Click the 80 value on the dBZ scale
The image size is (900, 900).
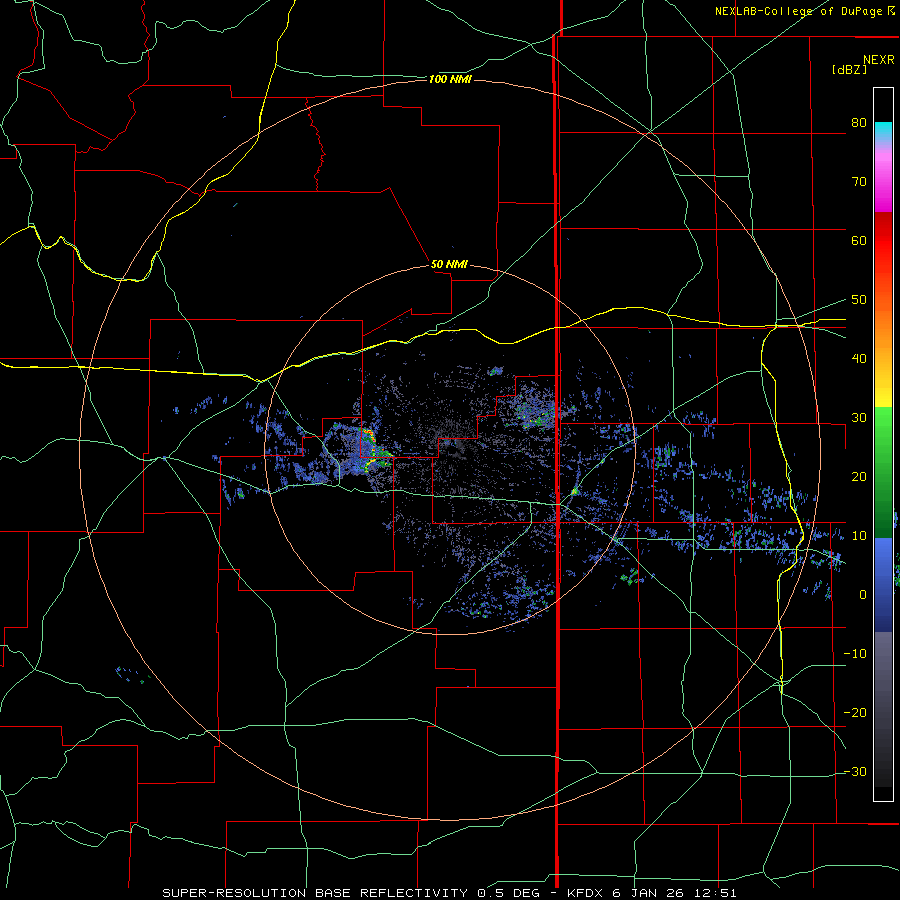tap(859, 122)
